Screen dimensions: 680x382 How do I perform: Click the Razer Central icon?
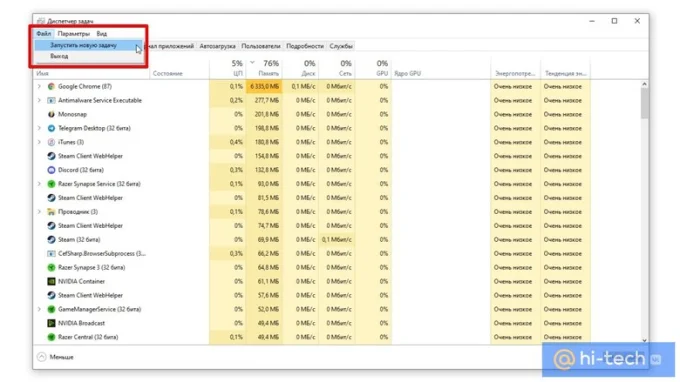(x=51, y=337)
